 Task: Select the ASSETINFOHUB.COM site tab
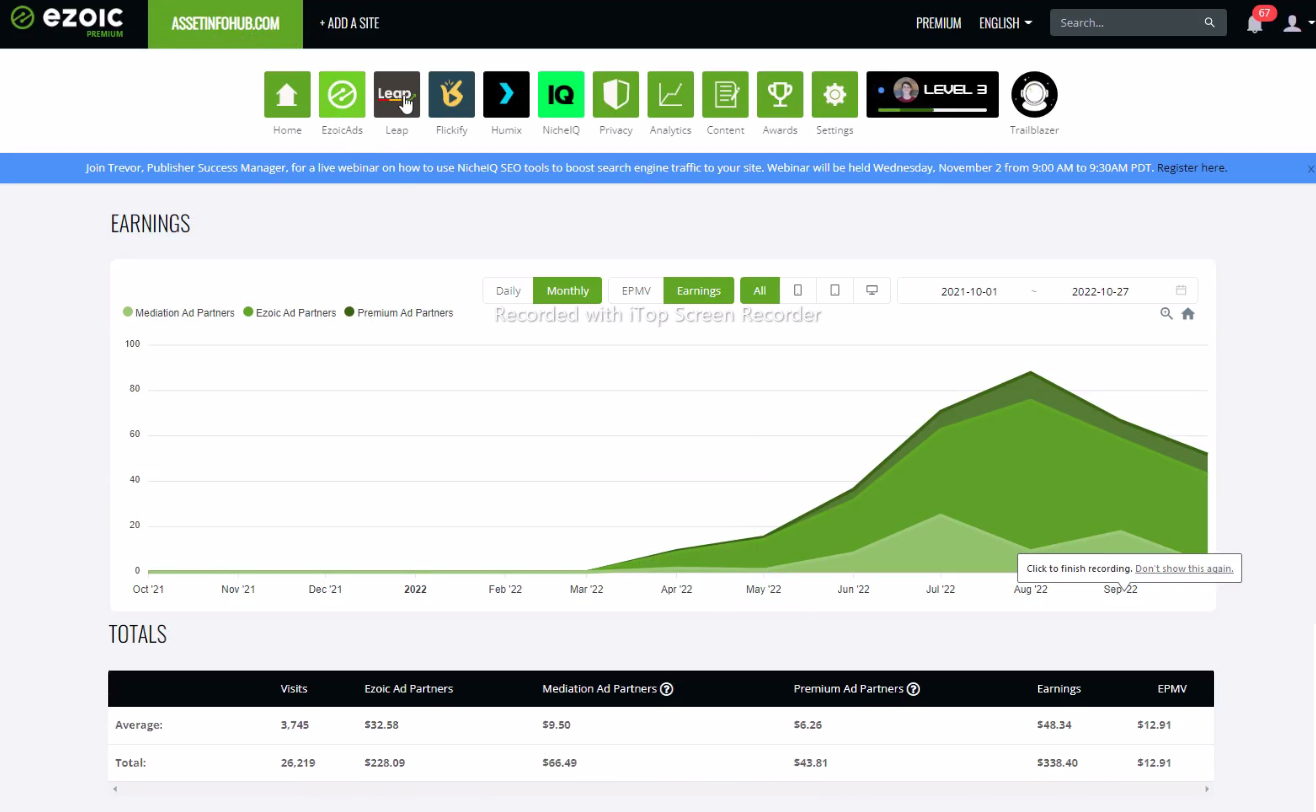[x=225, y=24]
